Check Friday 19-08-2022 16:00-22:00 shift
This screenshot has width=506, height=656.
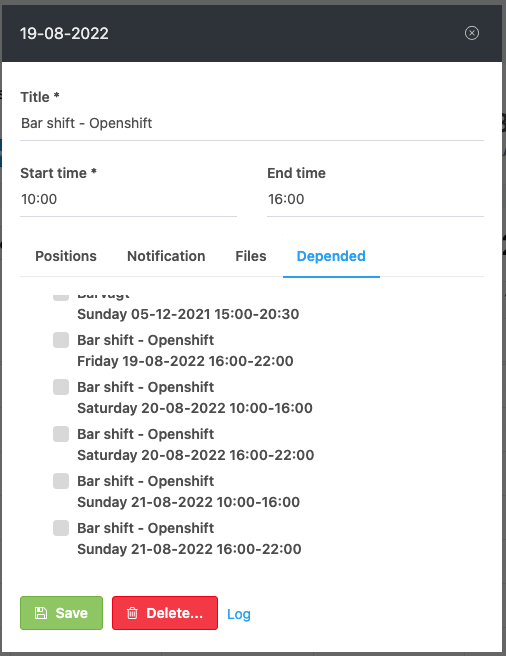coord(61,340)
